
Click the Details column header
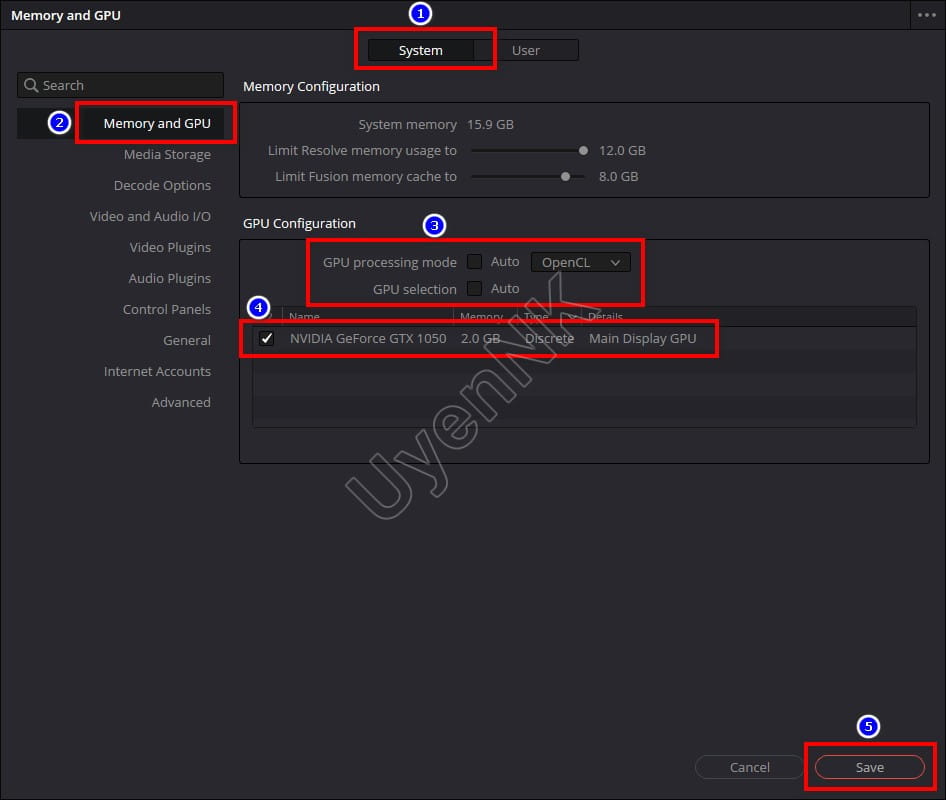click(605, 317)
